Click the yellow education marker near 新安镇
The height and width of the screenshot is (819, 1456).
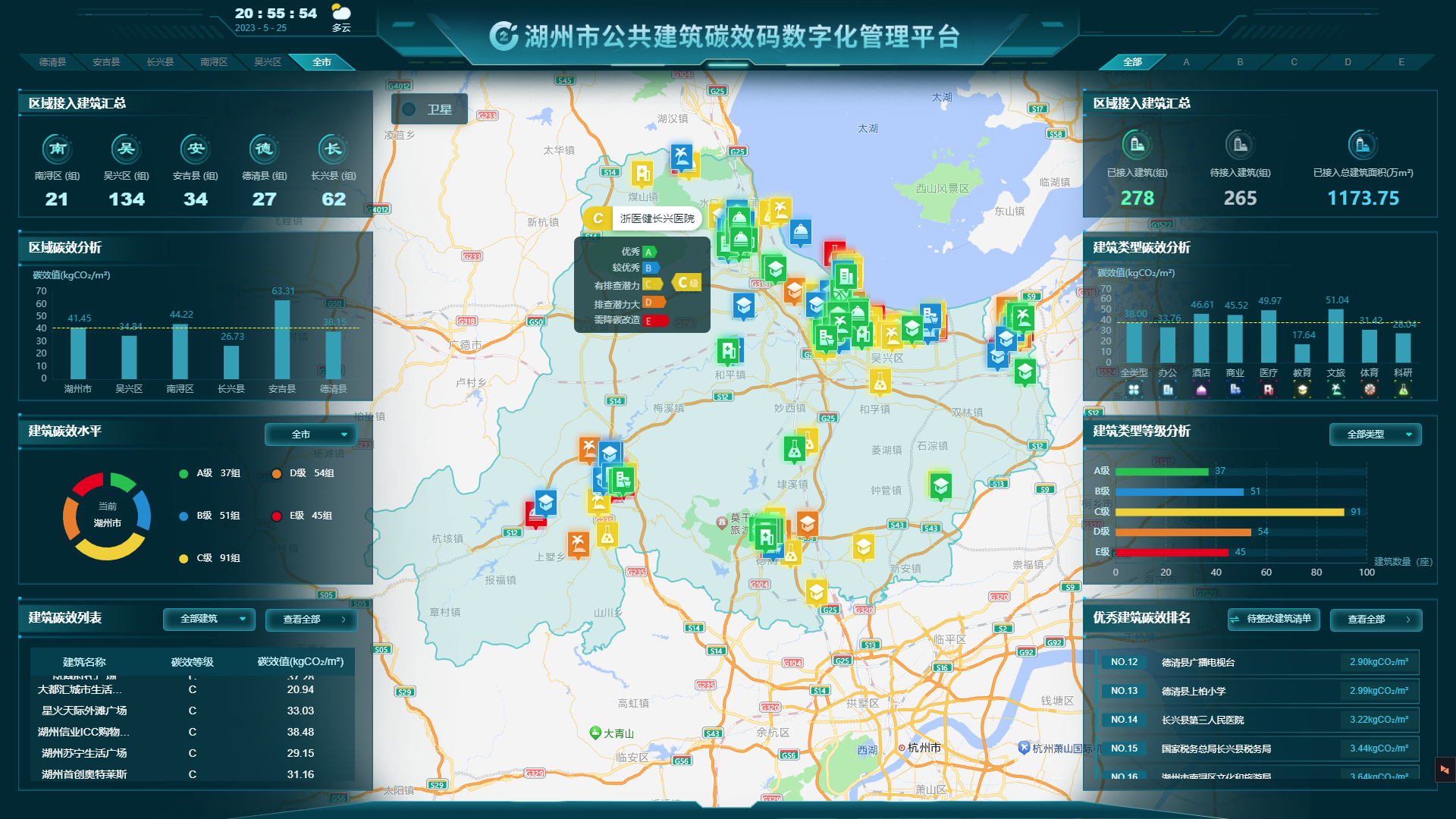coord(863,546)
